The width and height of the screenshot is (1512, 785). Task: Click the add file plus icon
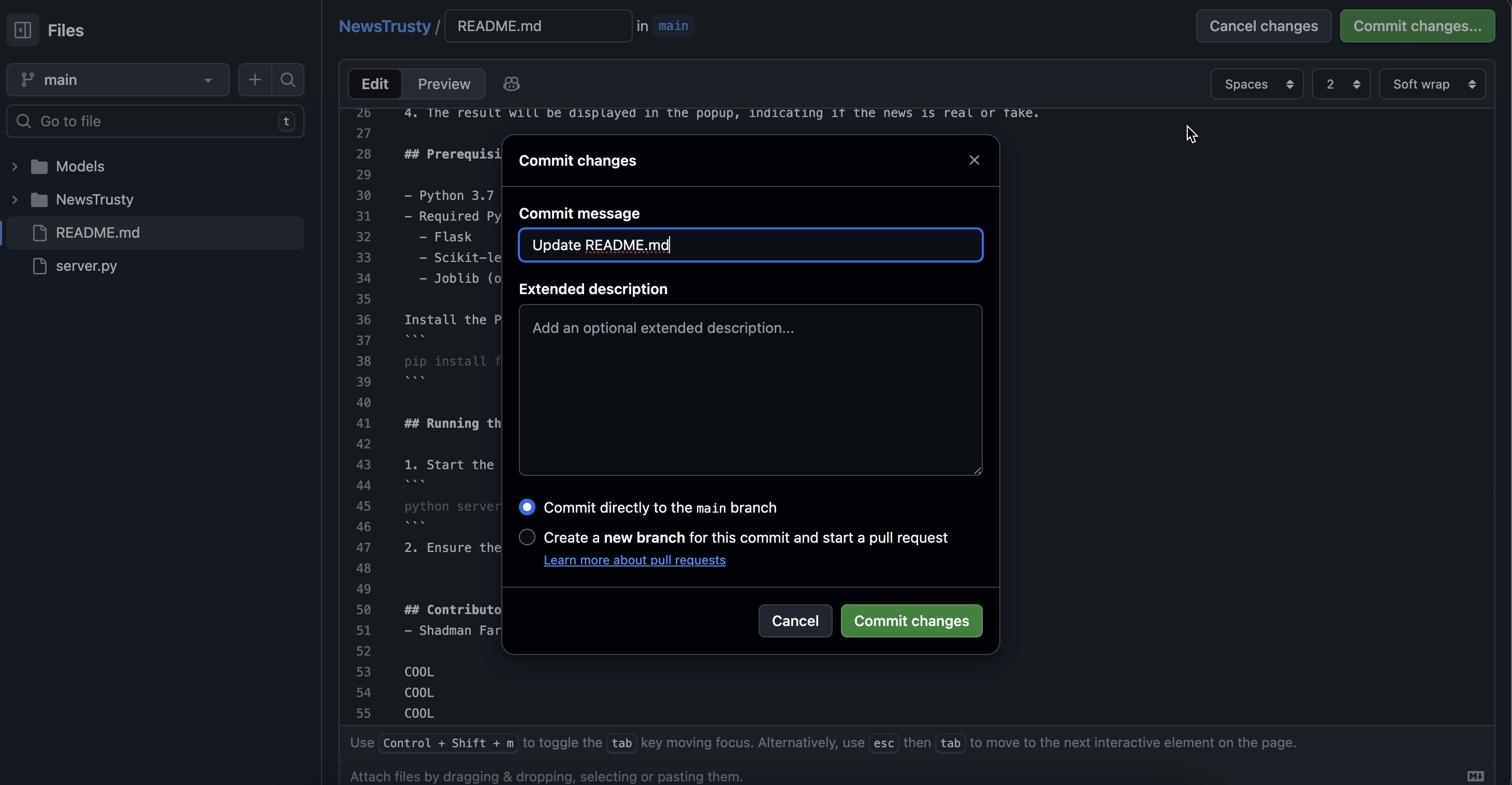(255, 80)
